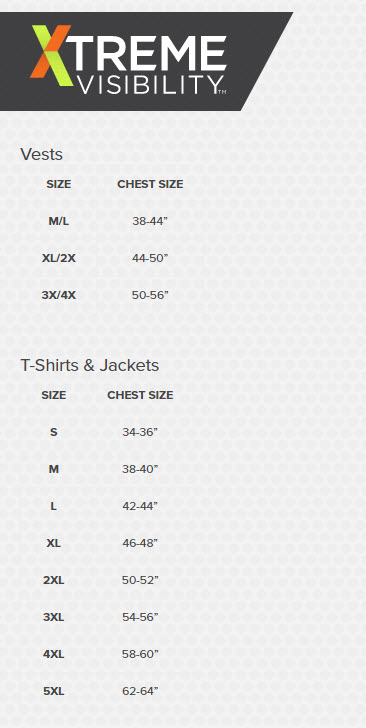The width and height of the screenshot is (366, 728).
Task: Select the XL/2X vest size
Action: pos(59,258)
